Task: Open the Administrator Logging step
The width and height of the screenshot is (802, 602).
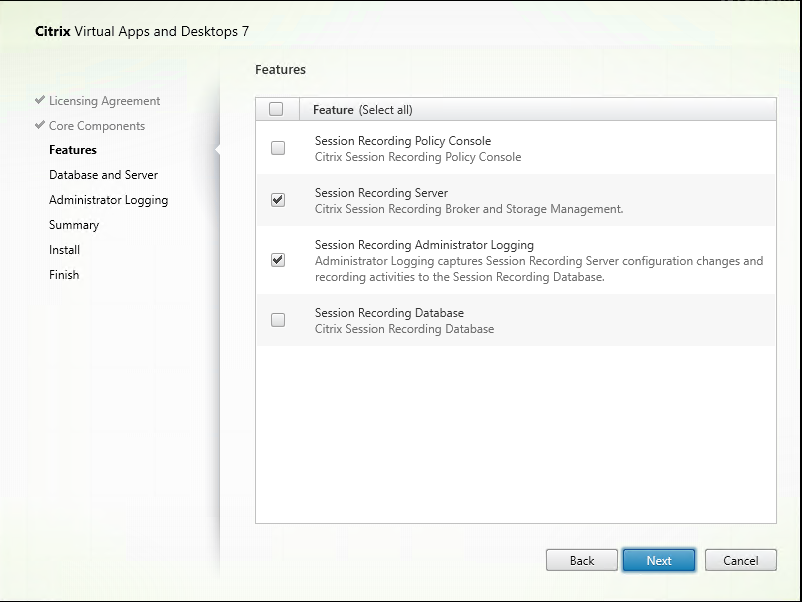Action: click(108, 200)
